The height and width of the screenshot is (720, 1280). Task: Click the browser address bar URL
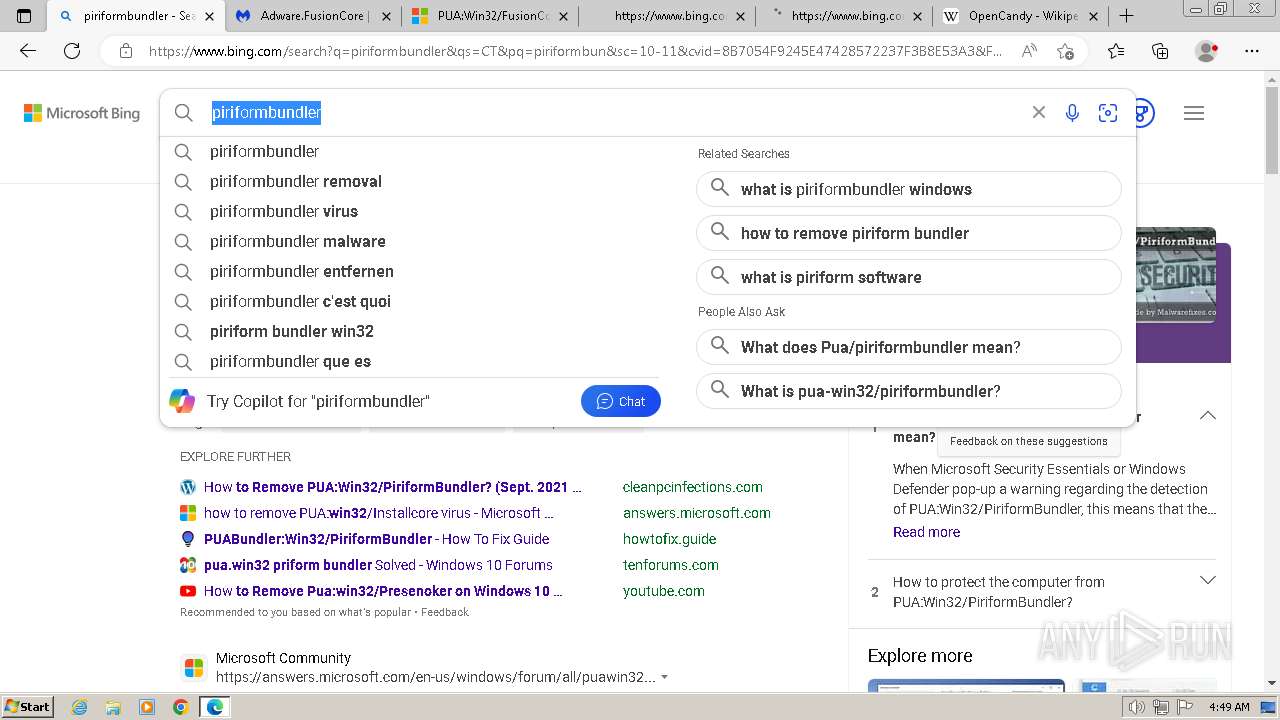pos(575,51)
